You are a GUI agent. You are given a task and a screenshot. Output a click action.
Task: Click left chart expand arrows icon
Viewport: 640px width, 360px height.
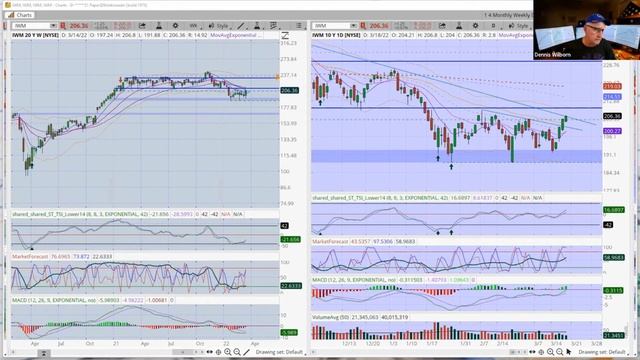pos(209,352)
